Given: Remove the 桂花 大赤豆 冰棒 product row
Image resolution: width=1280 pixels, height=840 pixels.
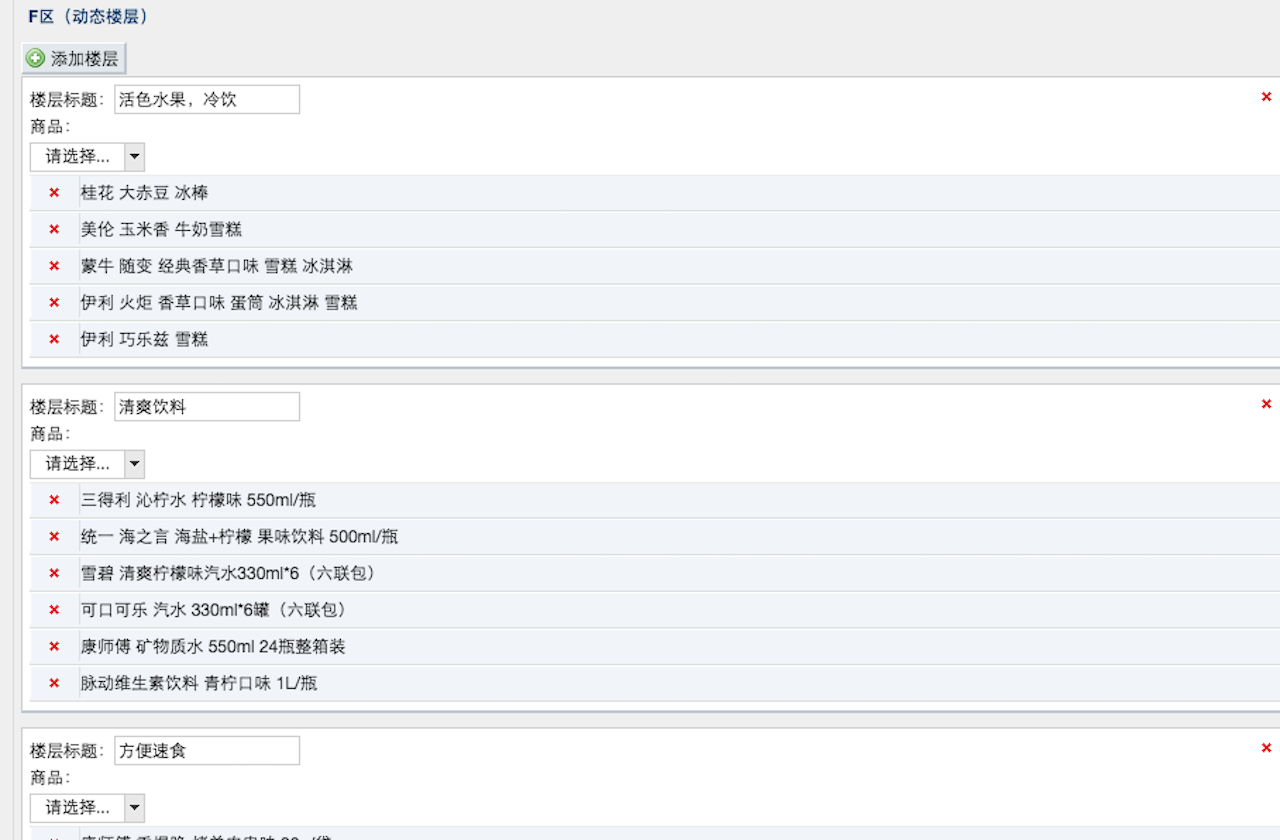Looking at the screenshot, I should click(x=54, y=193).
